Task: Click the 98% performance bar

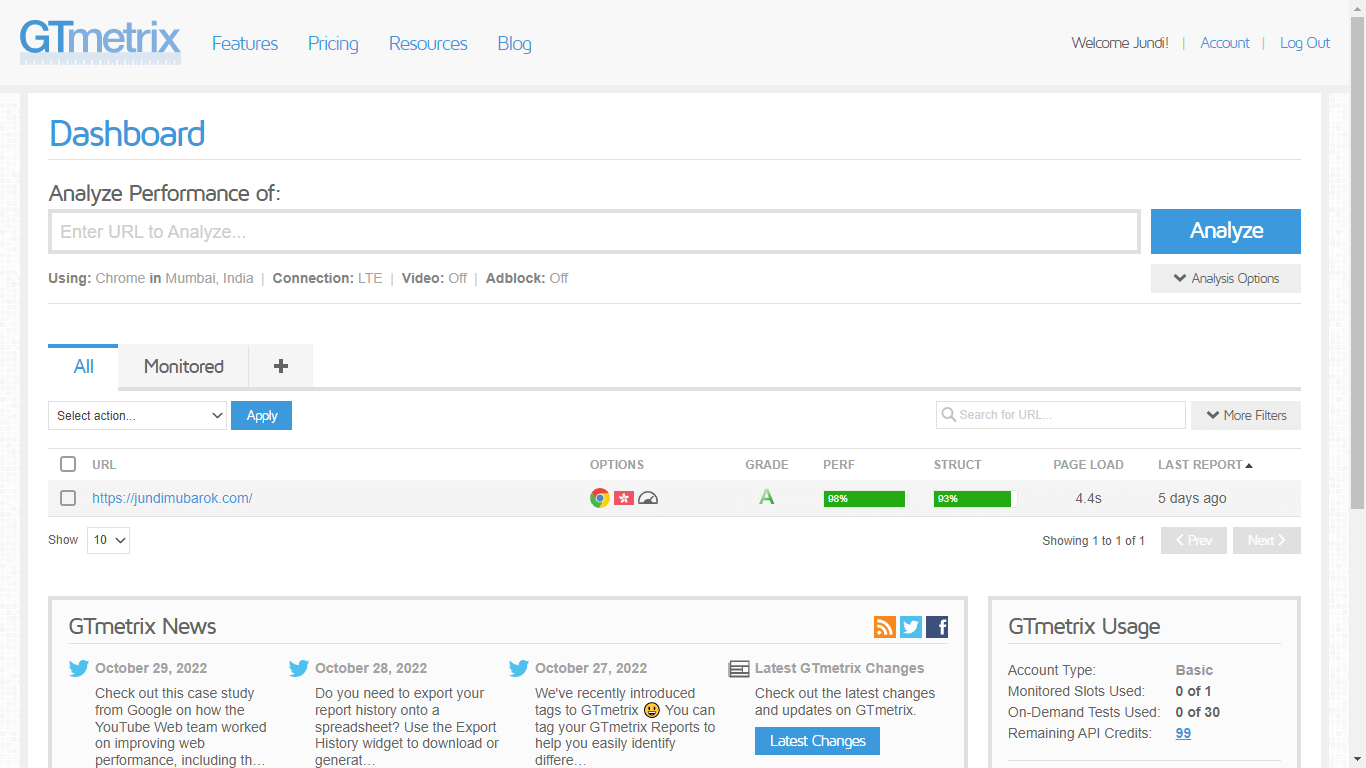Action: pyautogui.click(x=864, y=498)
